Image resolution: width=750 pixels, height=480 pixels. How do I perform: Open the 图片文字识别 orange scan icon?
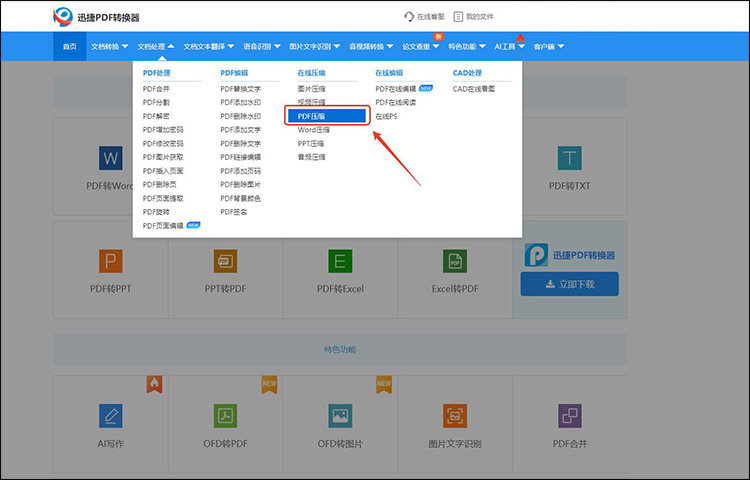455,416
